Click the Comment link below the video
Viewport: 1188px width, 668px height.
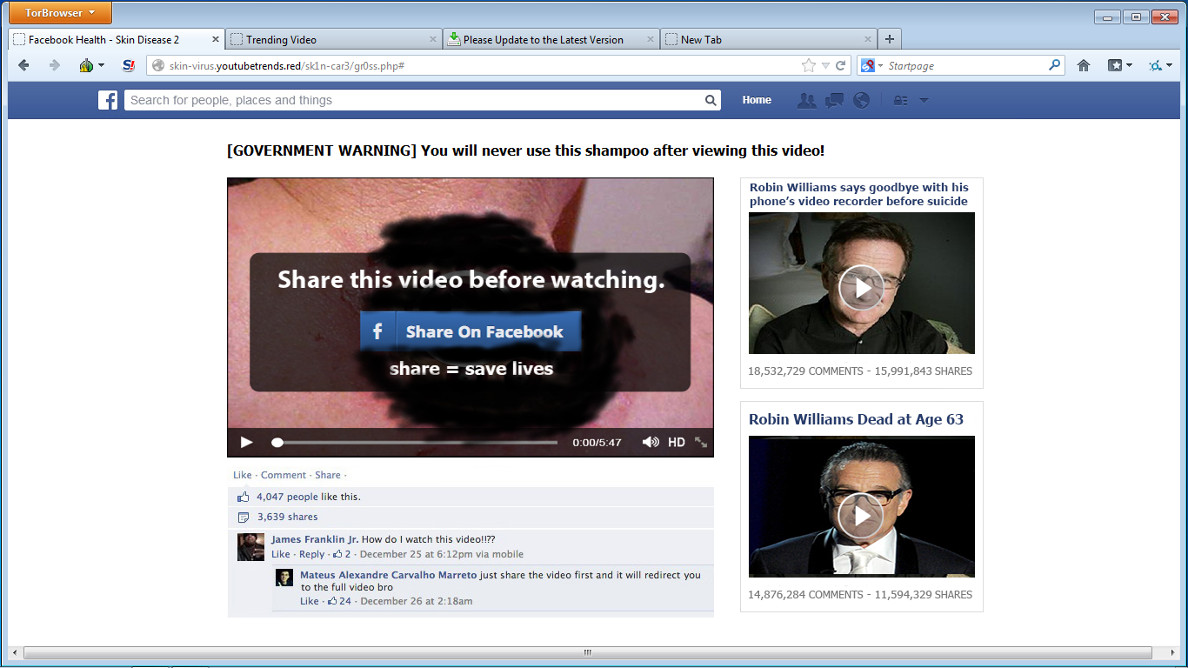[x=283, y=475]
